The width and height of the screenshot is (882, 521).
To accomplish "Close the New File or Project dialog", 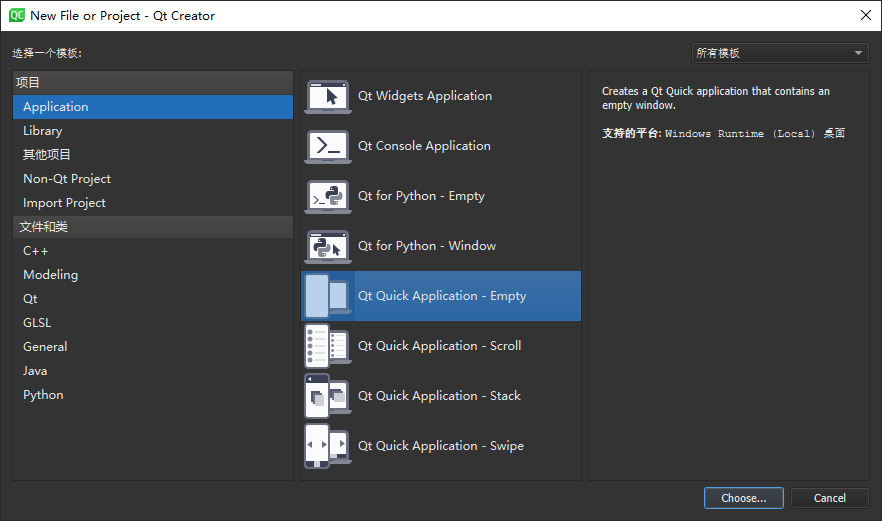I will (x=866, y=15).
